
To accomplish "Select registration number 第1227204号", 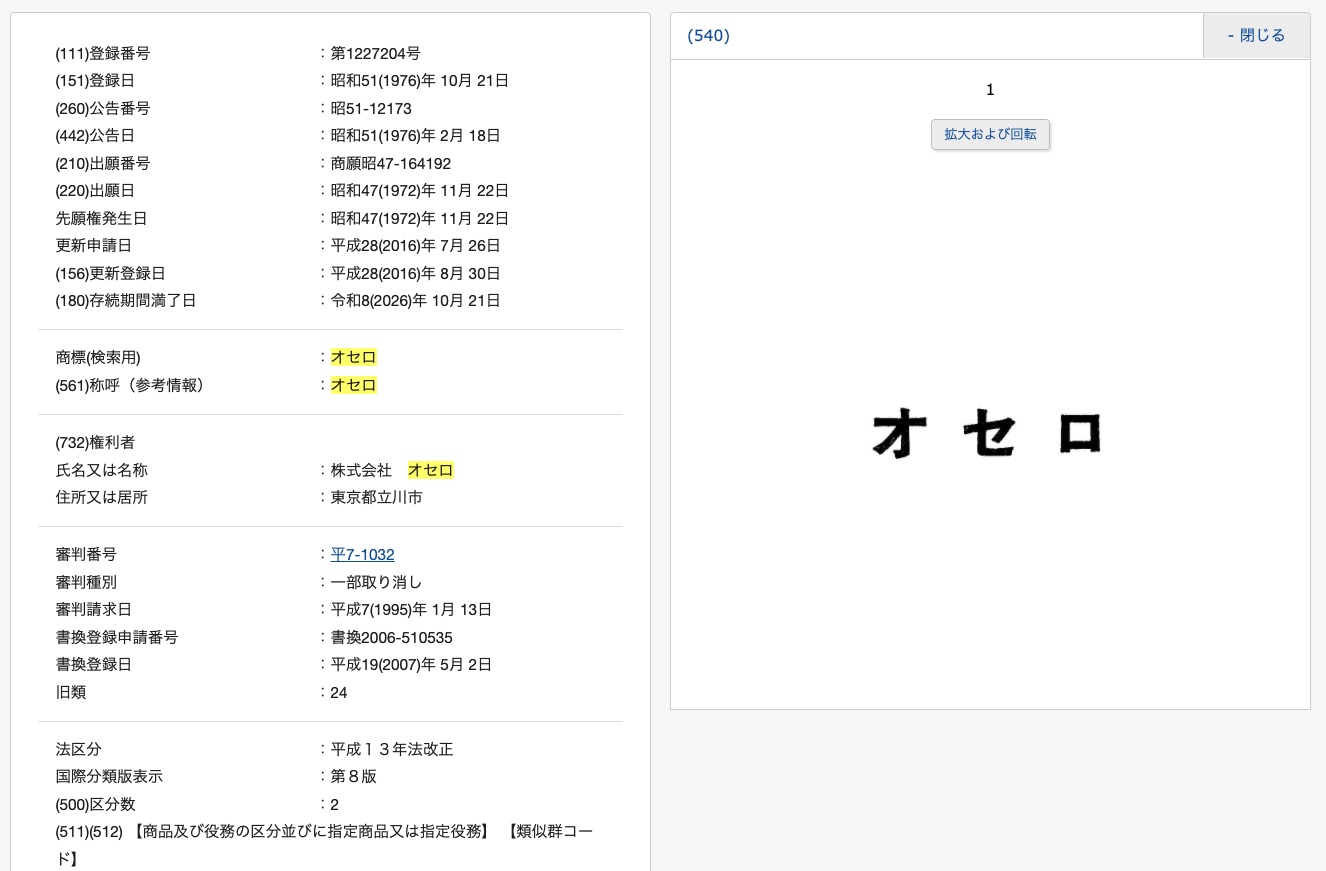I will click(375, 53).
